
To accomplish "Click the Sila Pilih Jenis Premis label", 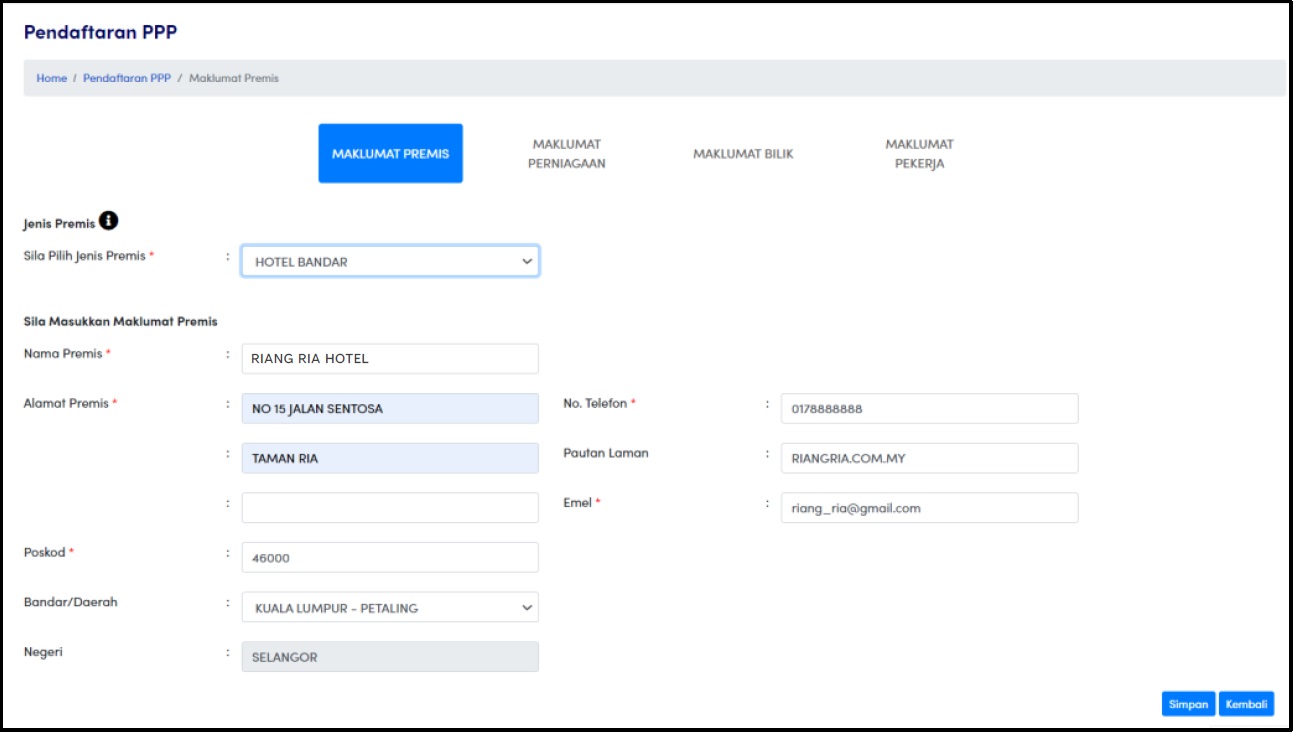I will 85,255.
